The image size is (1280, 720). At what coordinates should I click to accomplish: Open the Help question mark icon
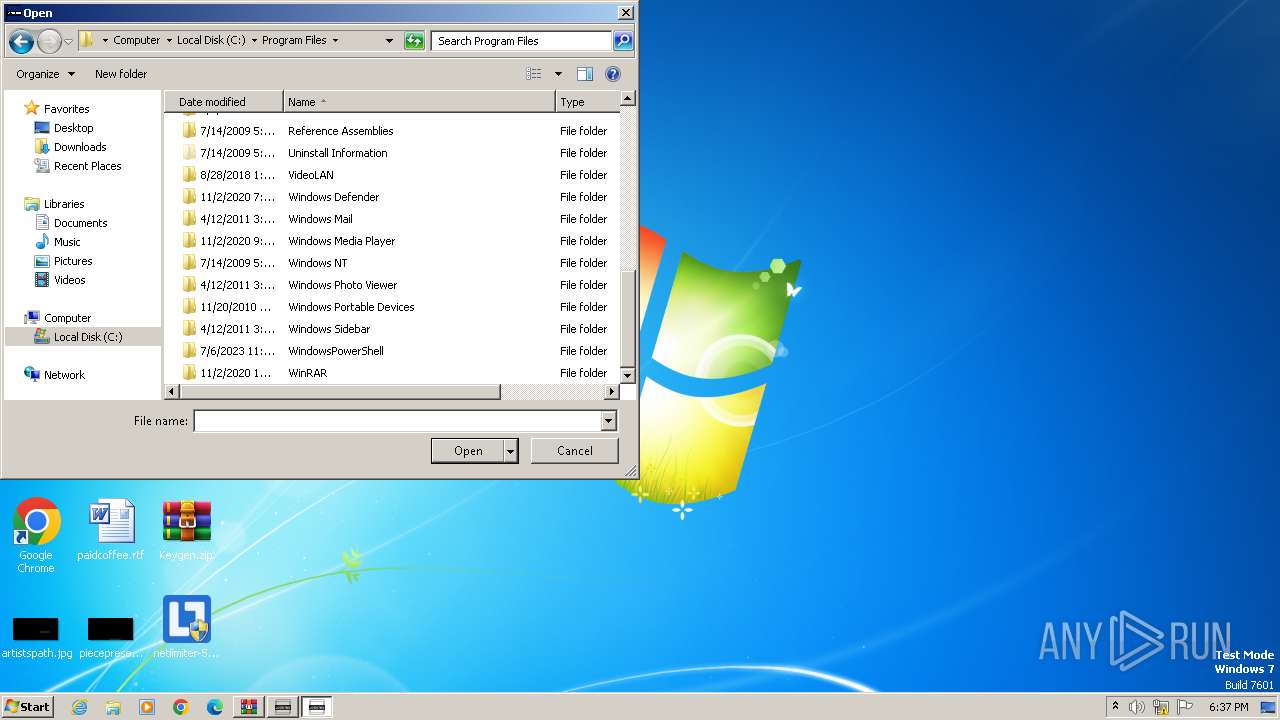coord(613,74)
